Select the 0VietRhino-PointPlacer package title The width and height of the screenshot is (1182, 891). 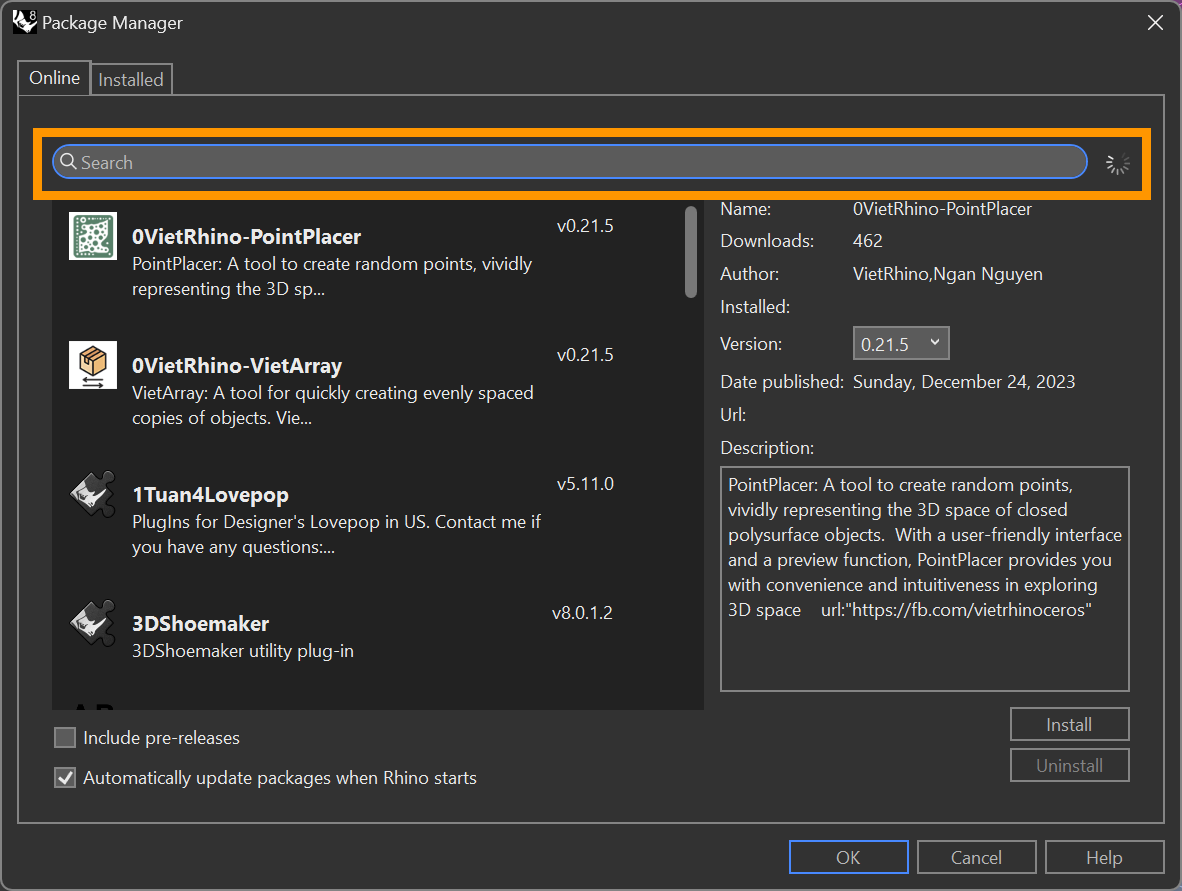[x=247, y=237]
